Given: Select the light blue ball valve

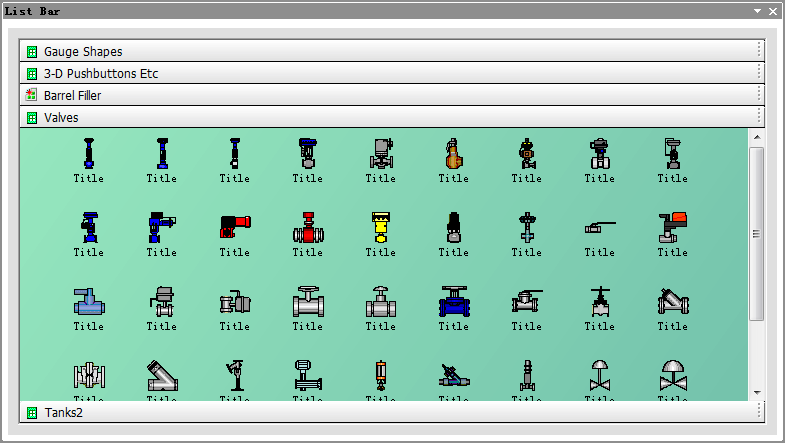Looking at the screenshot, I should coord(88,301).
